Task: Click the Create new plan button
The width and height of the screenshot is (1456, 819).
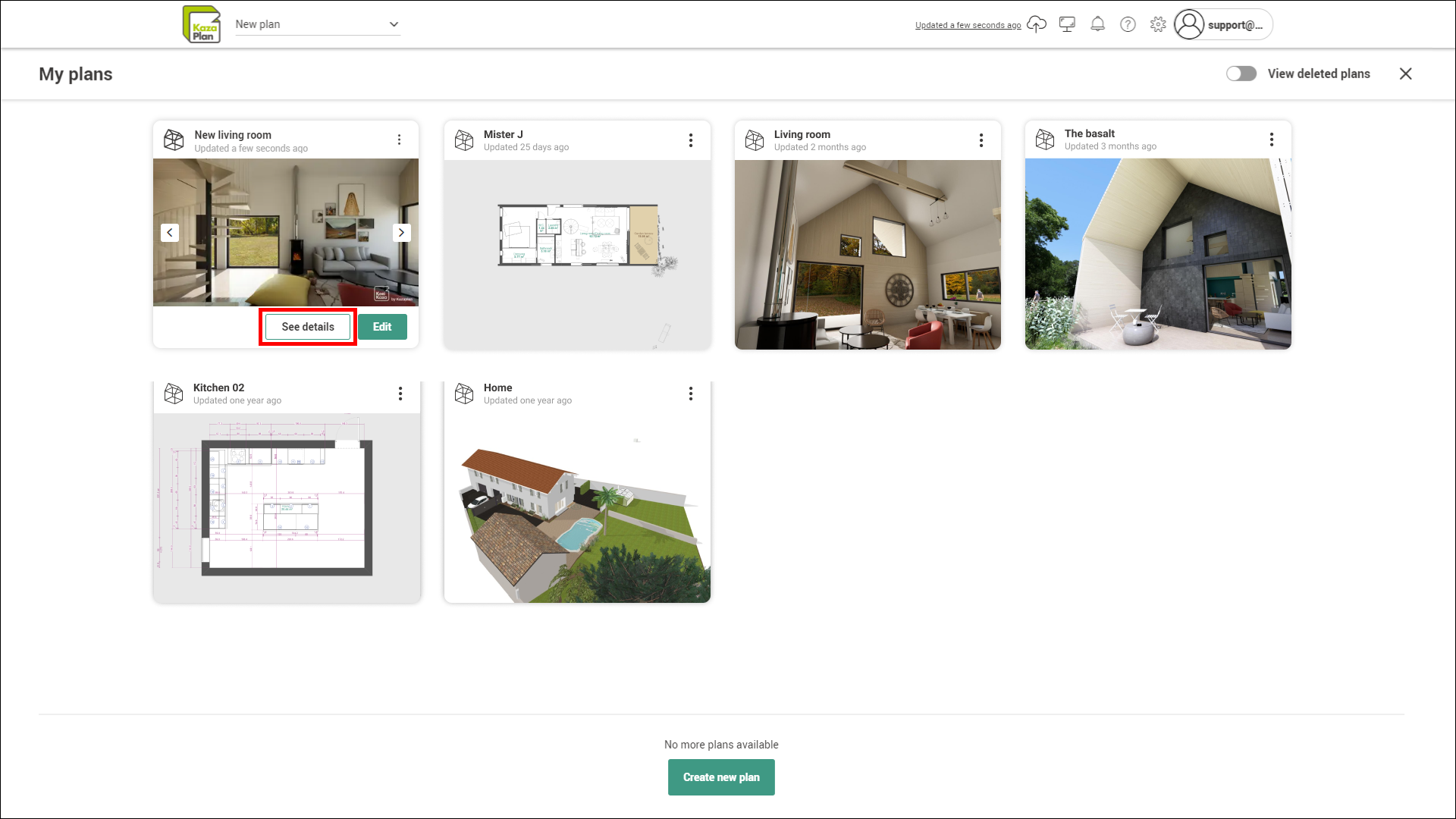Action: pyautogui.click(x=721, y=777)
